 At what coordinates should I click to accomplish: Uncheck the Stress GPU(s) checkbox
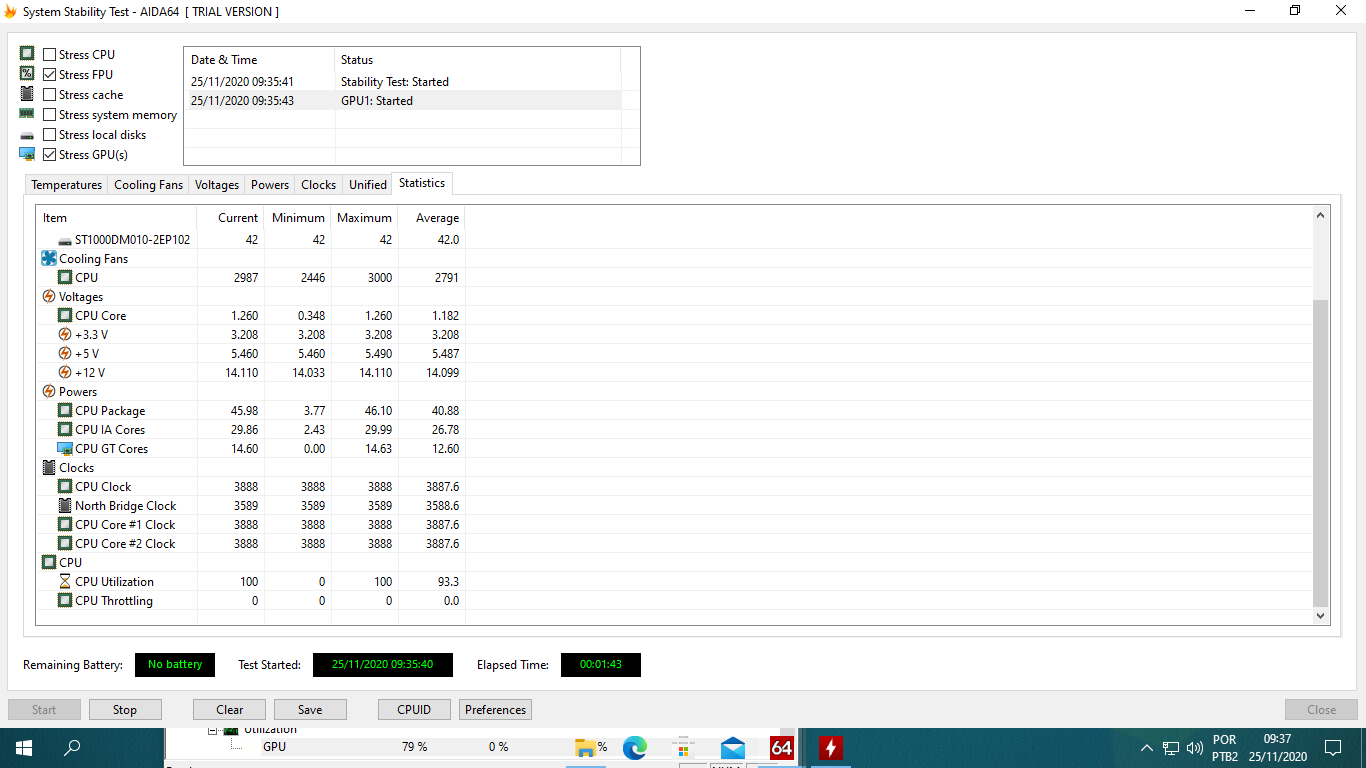pos(50,154)
